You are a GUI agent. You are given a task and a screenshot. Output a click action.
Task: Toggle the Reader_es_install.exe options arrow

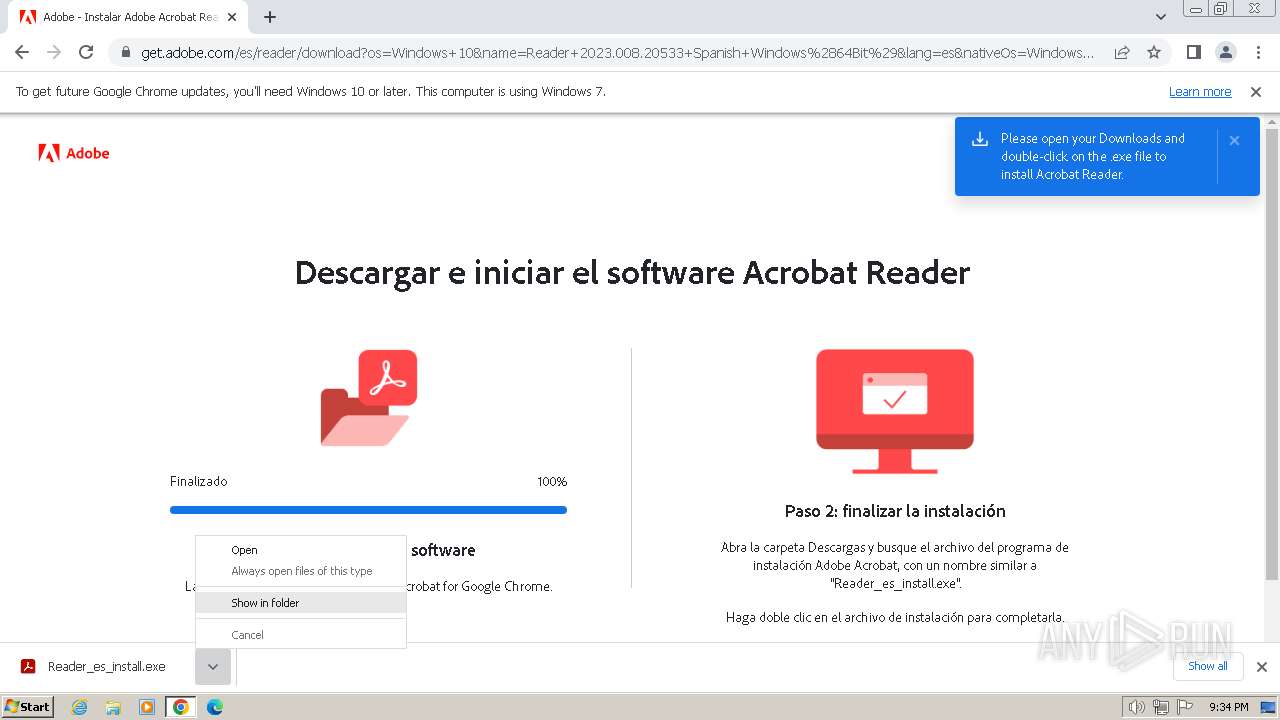[213, 667]
